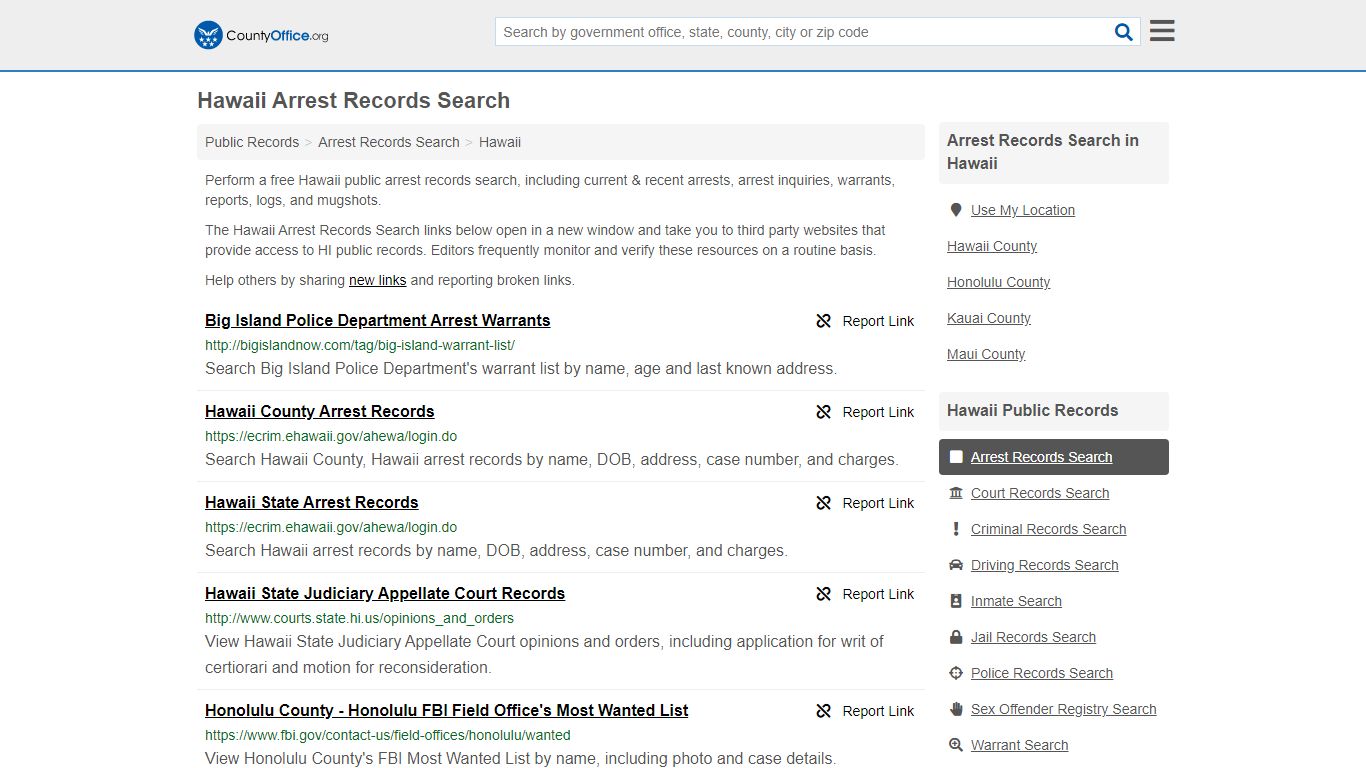This screenshot has width=1366, height=768.
Task: Open ecrim URL under Hawaii County Arrest Records
Action: 331,436
